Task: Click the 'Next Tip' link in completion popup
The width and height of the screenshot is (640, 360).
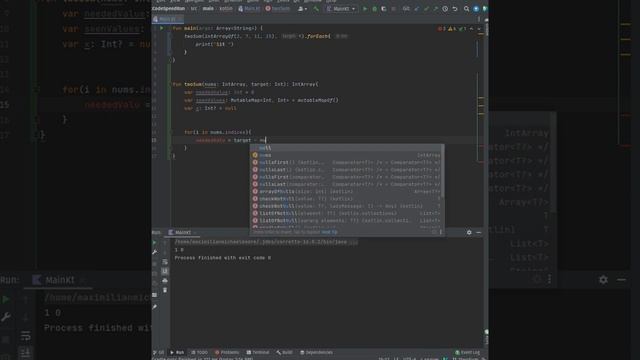Action: [x=329, y=232]
